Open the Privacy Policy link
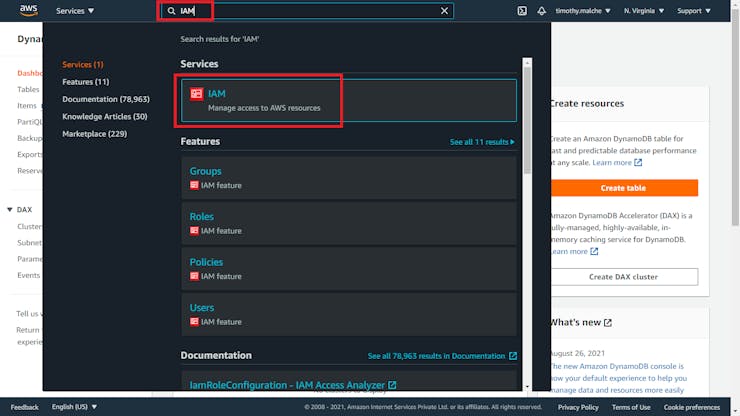740x416 pixels. coord(578,407)
